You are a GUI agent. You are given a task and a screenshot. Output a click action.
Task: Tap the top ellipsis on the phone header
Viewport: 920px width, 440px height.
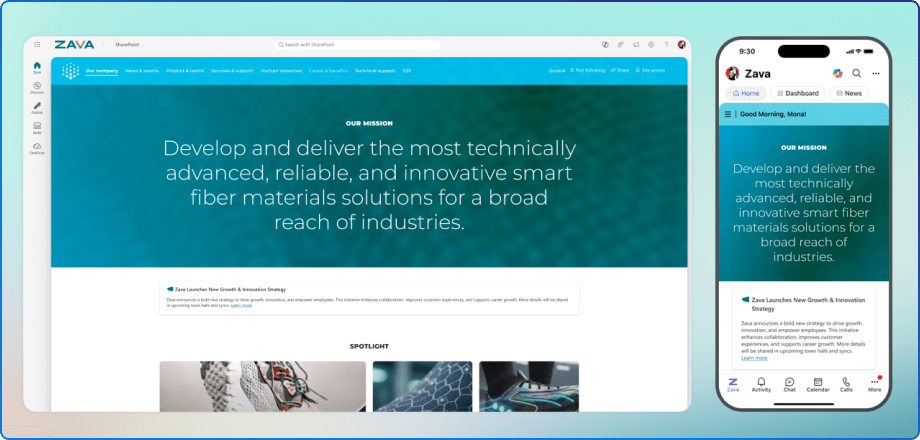876,73
